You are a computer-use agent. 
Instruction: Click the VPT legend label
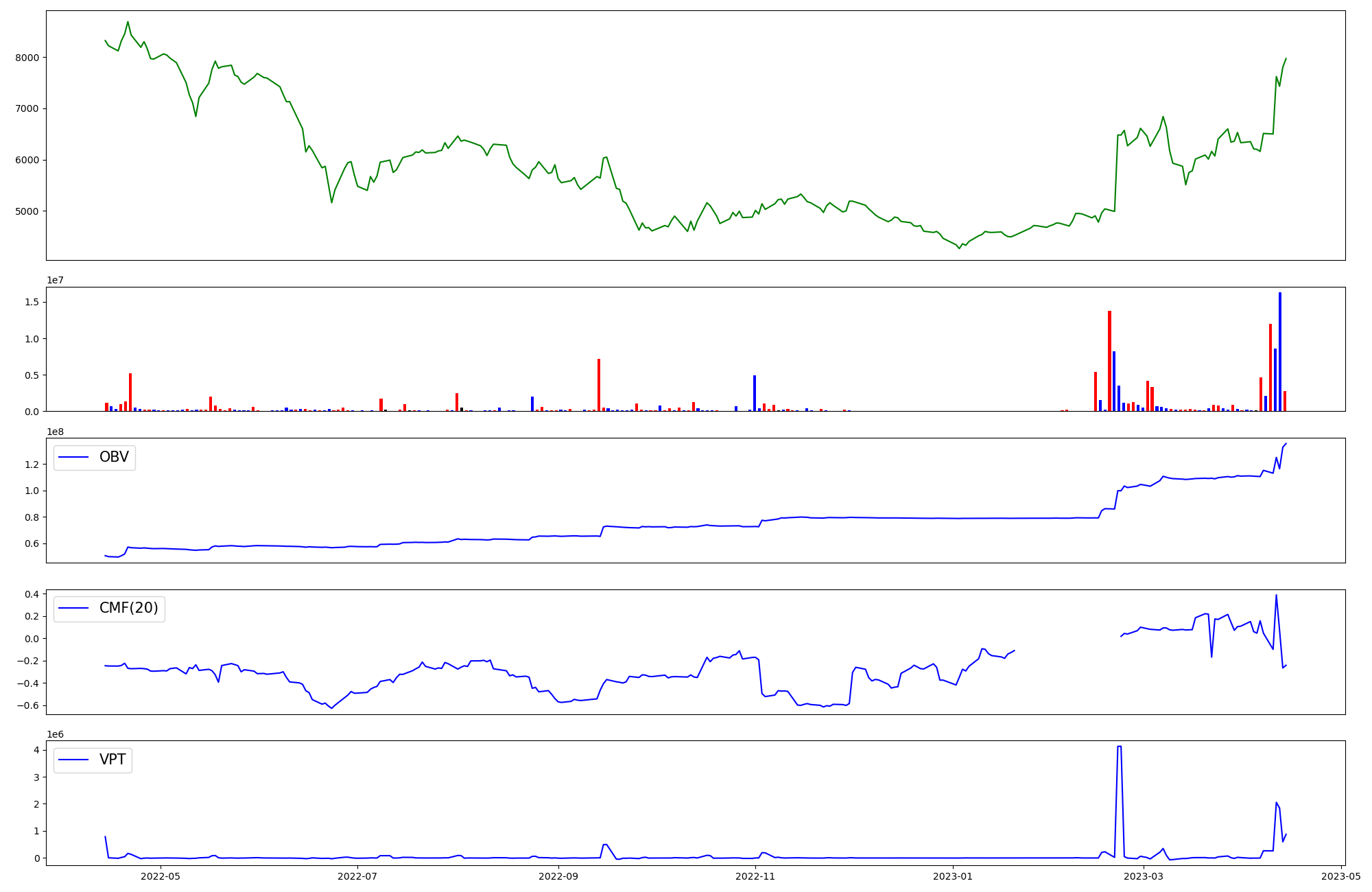(x=113, y=760)
